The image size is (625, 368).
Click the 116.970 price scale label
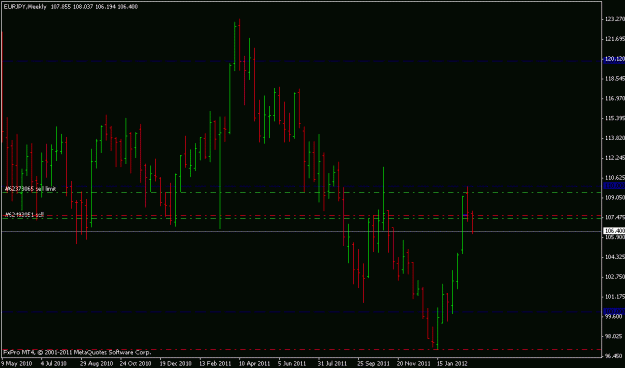pyautogui.click(x=615, y=98)
